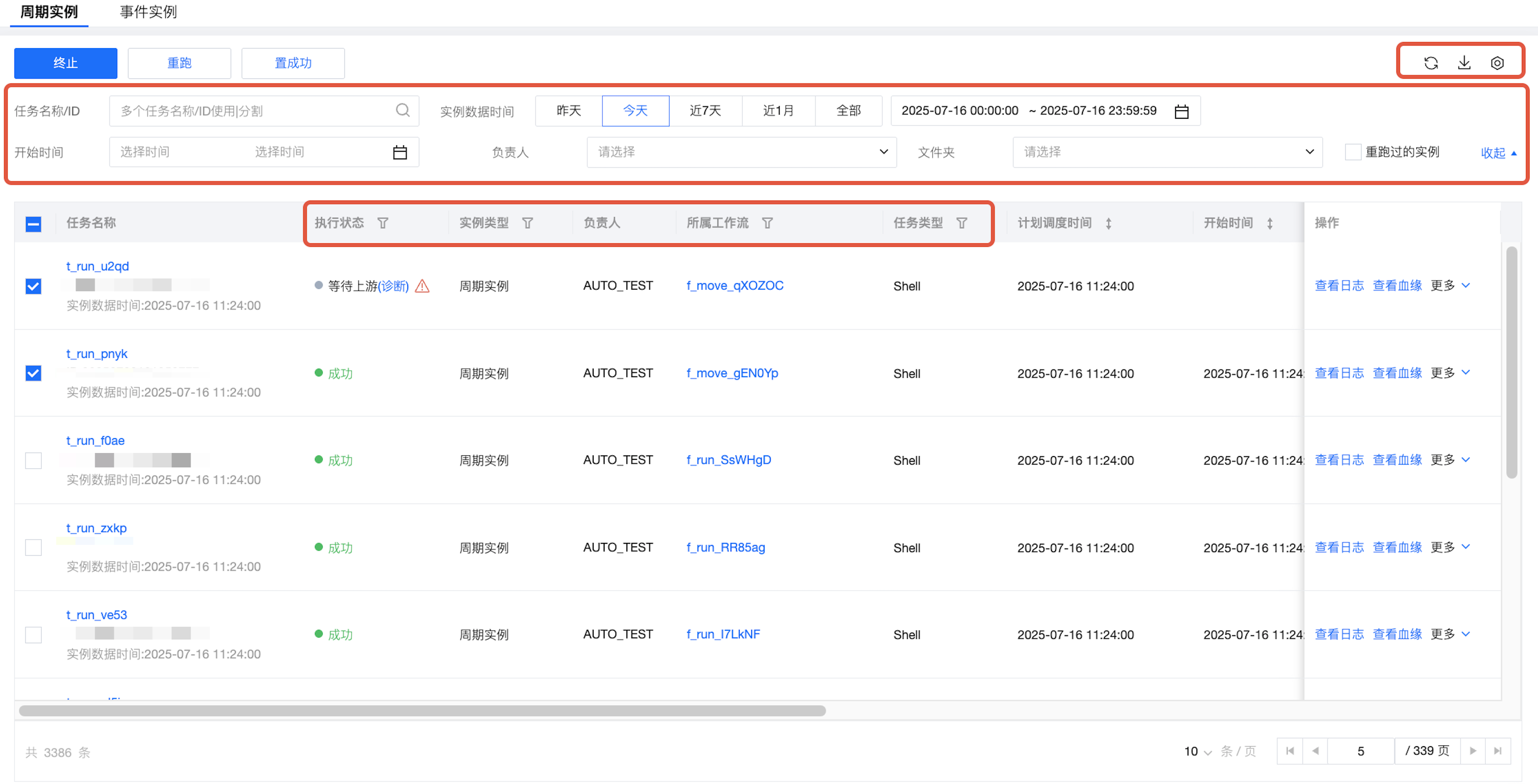Open the 文件夹 dropdown
Image resolution: width=1538 pixels, height=784 pixels.
(x=1167, y=153)
